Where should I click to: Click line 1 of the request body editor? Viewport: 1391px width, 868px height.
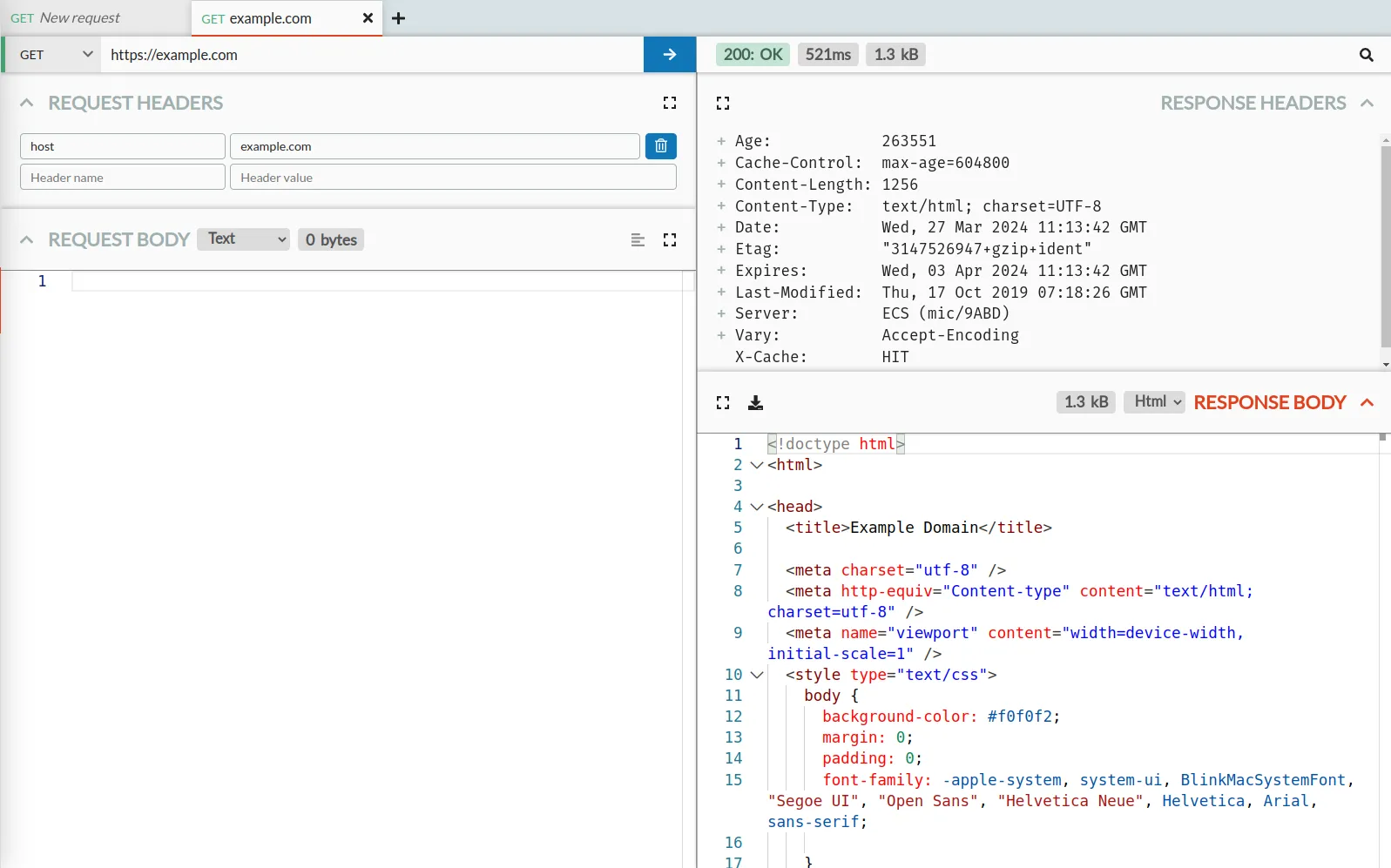click(377, 281)
